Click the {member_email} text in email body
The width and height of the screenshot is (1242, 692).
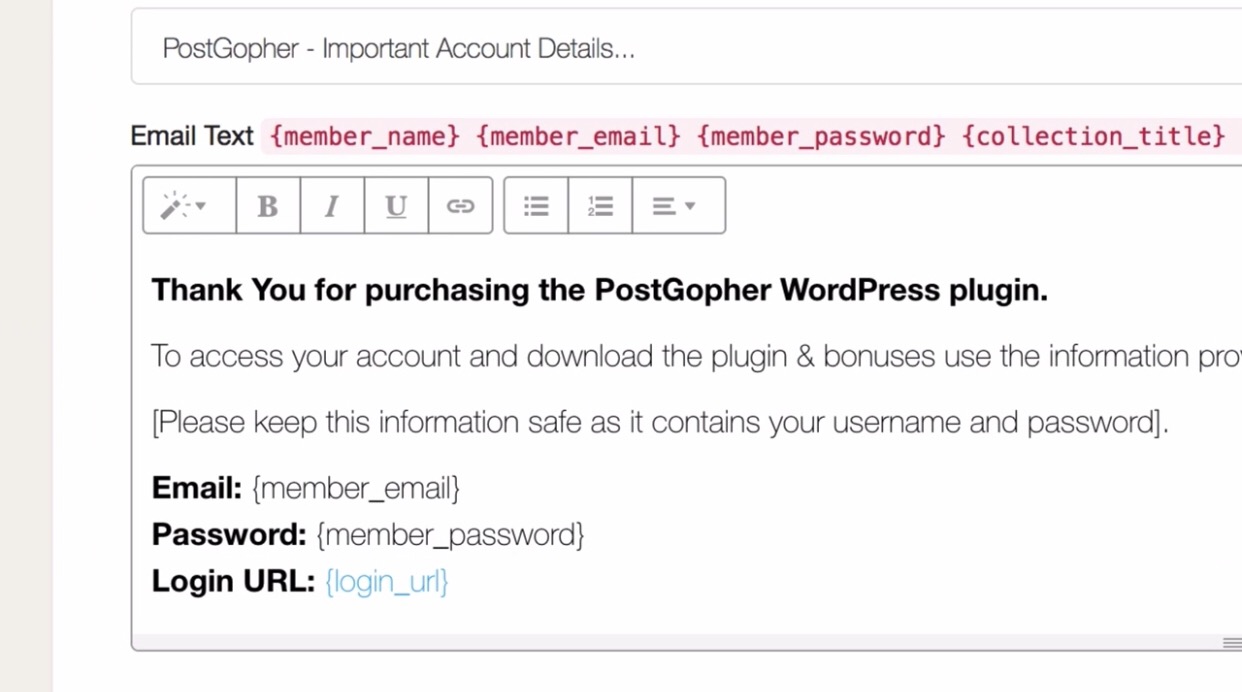356,488
